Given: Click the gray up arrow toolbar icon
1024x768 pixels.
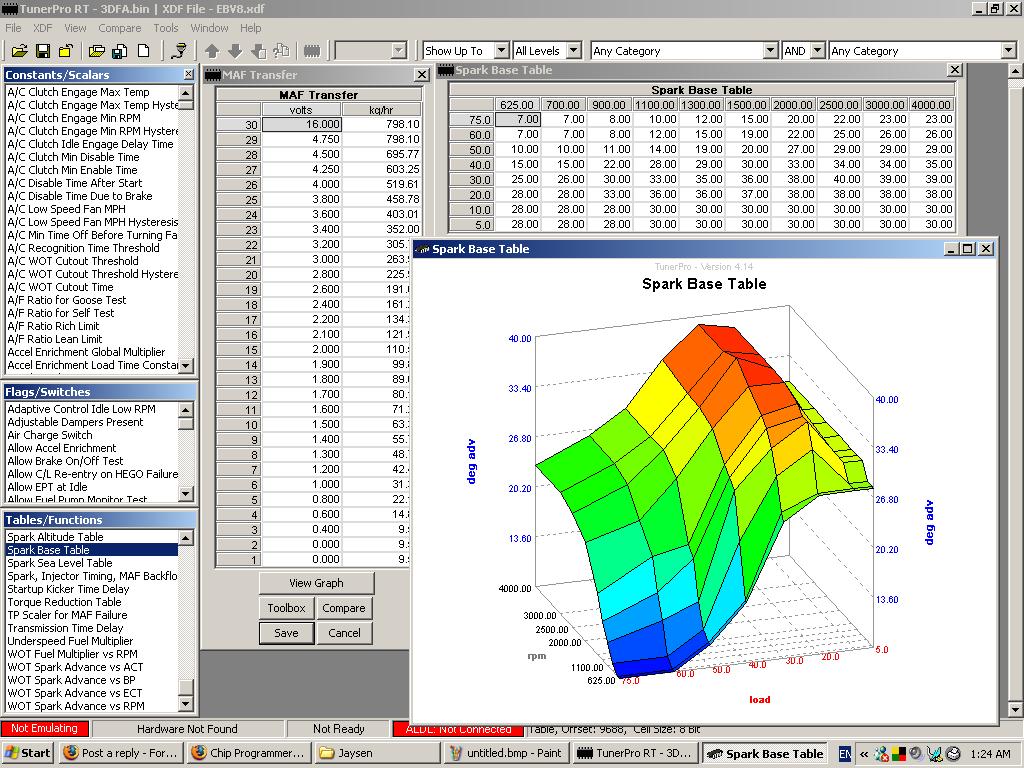Looking at the screenshot, I should coord(212,51).
